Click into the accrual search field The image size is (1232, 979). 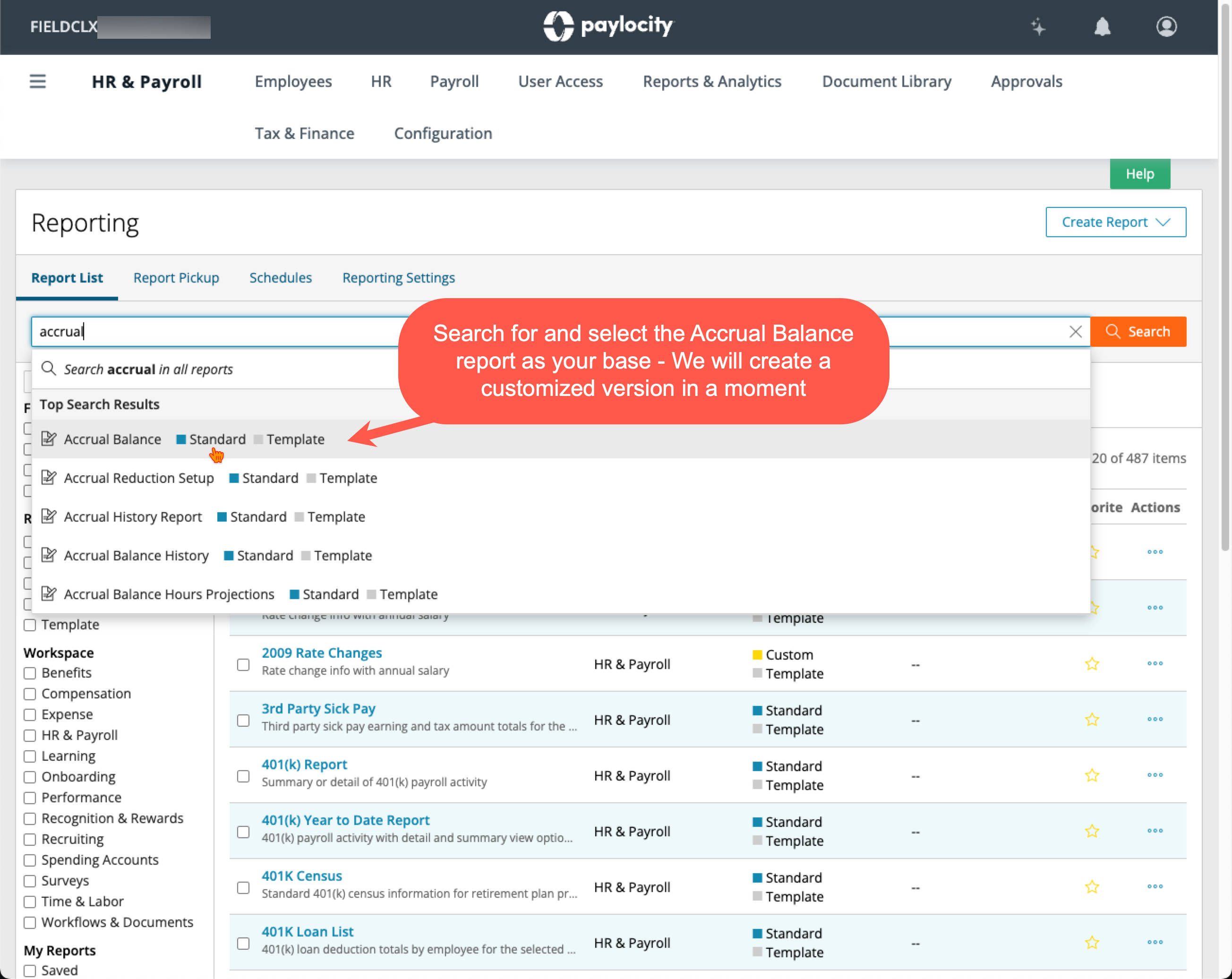[229, 332]
